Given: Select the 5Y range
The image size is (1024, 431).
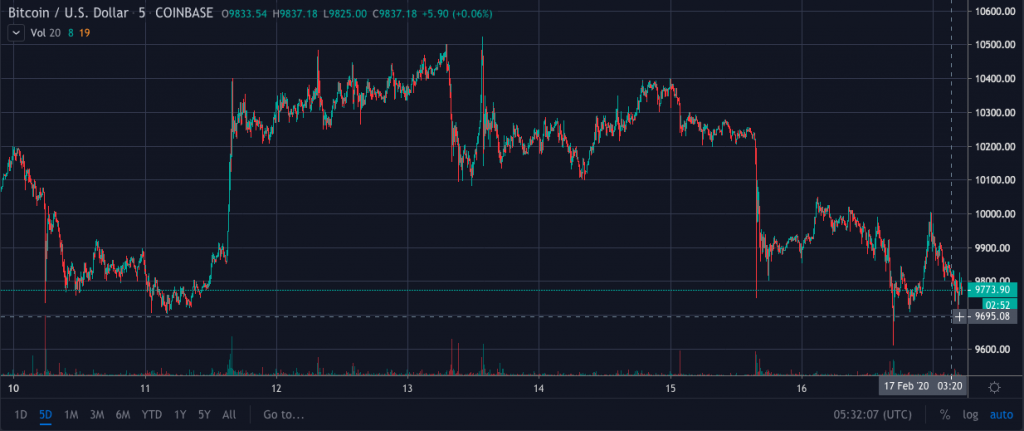Looking at the screenshot, I should pos(204,414).
